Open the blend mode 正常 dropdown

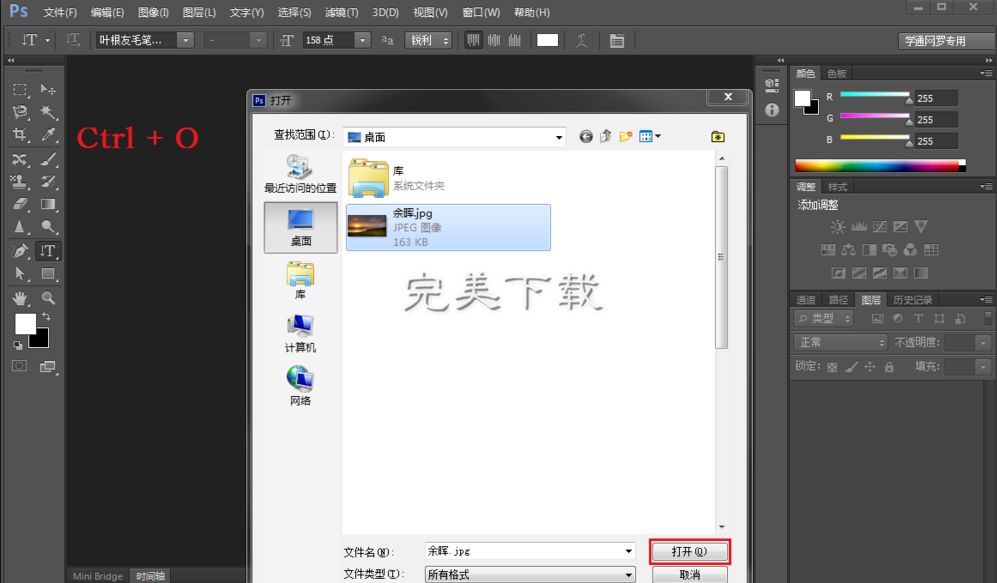click(x=840, y=343)
